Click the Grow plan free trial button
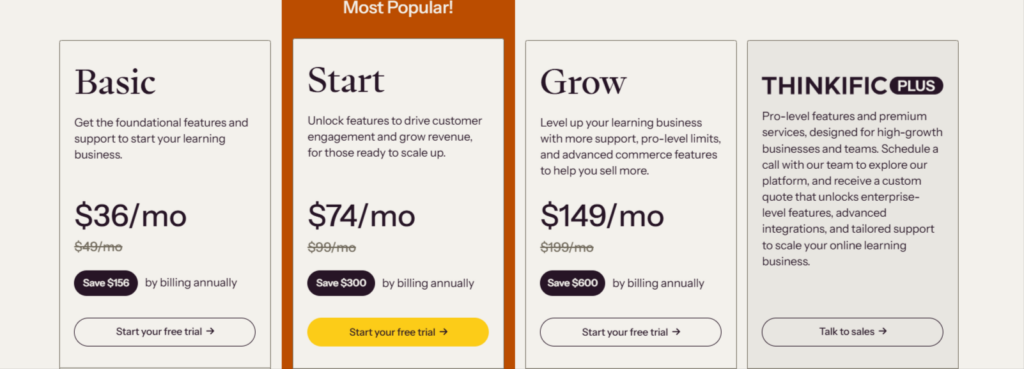Viewport: 1024px width, 369px height. (630, 332)
